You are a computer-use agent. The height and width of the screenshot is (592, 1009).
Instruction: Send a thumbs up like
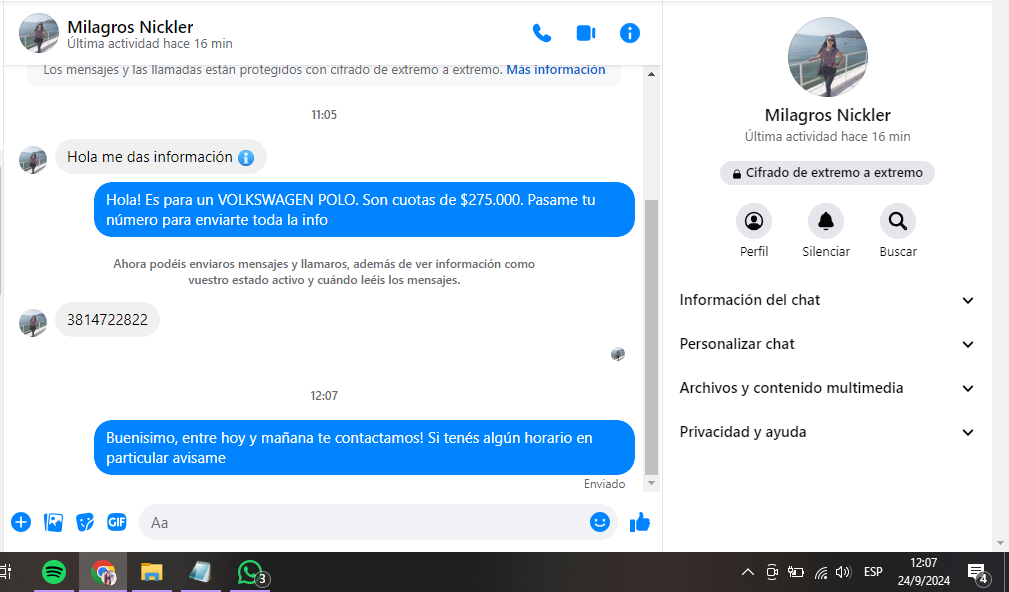pos(640,522)
